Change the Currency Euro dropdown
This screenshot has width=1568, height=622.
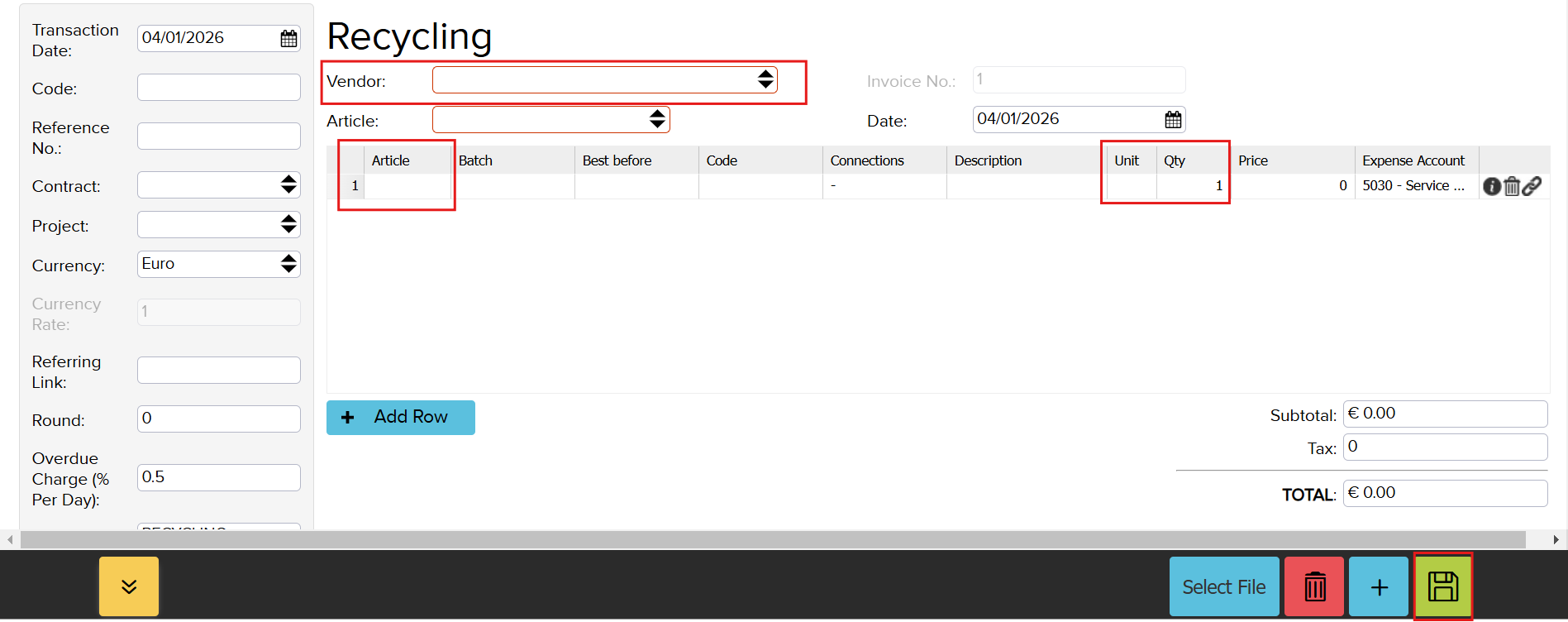pyautogui.click(x=218, y=264)
